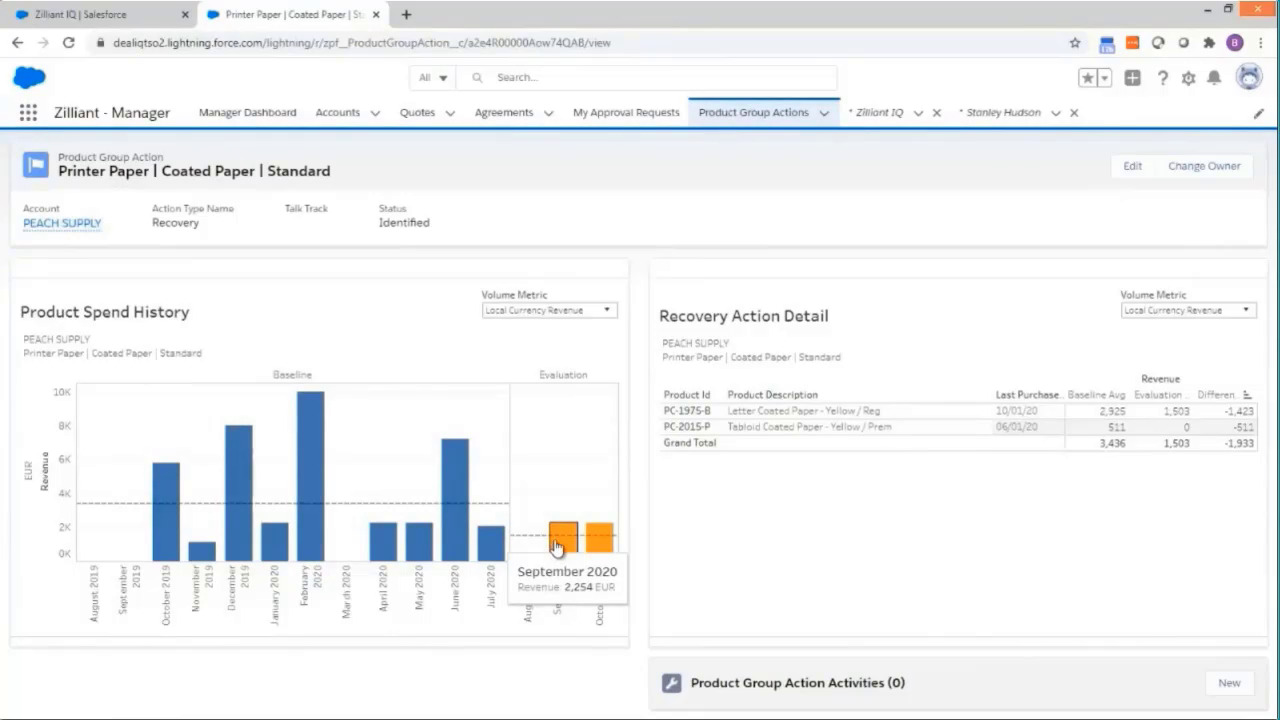Click the Last Purchase column header
This screenshot has height=720, width=1280.
pos(1028,395)
